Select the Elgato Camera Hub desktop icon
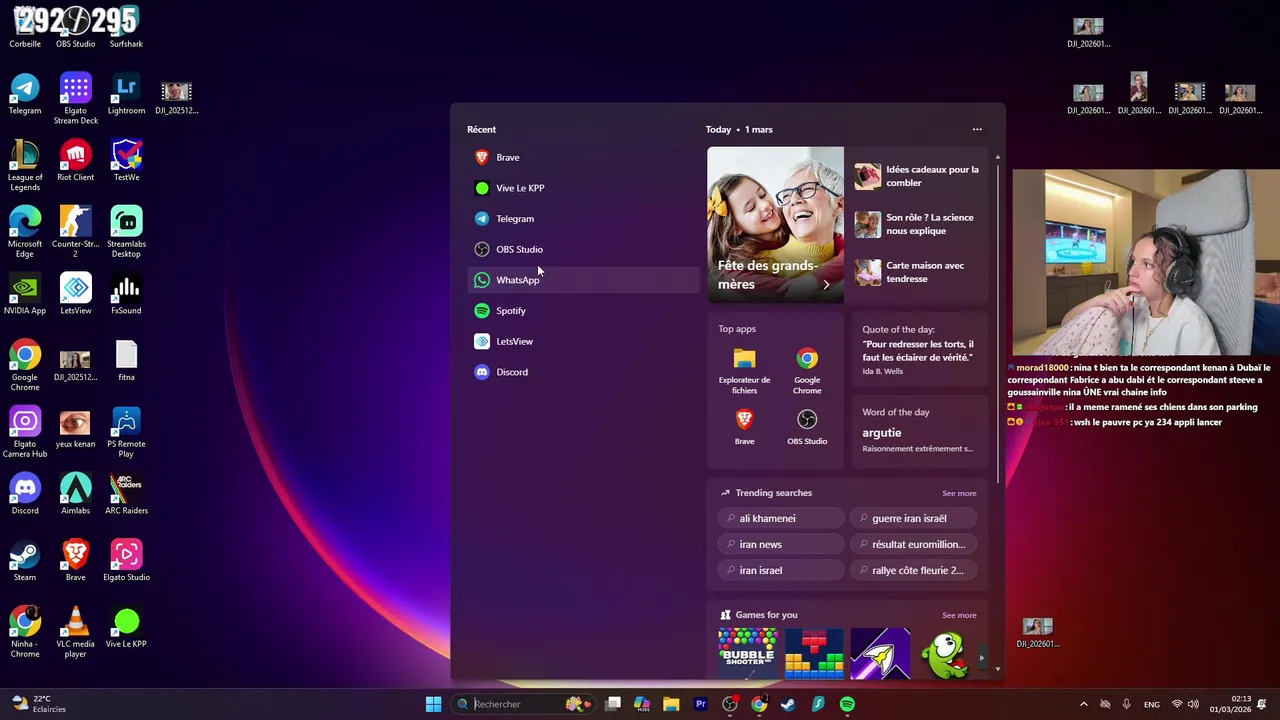This screenshot has width=1280, height=720. [25, 432]
